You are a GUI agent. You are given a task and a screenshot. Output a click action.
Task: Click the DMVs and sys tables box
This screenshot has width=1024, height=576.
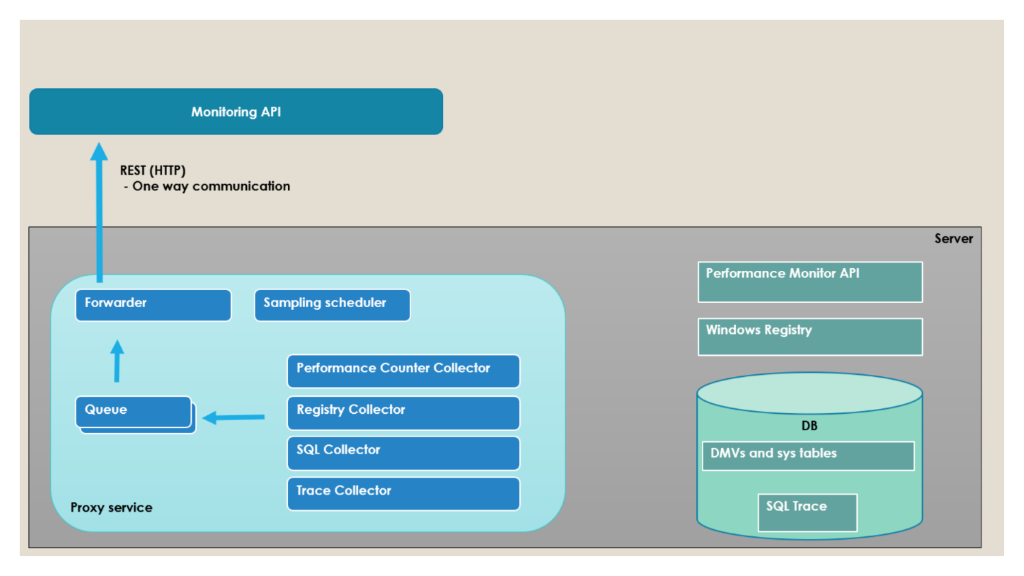tap(807, 455)
